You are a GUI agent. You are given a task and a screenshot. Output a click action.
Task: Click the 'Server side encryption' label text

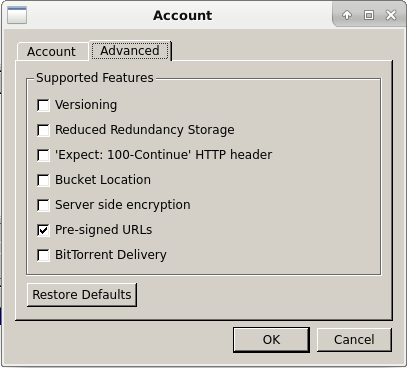123,205
